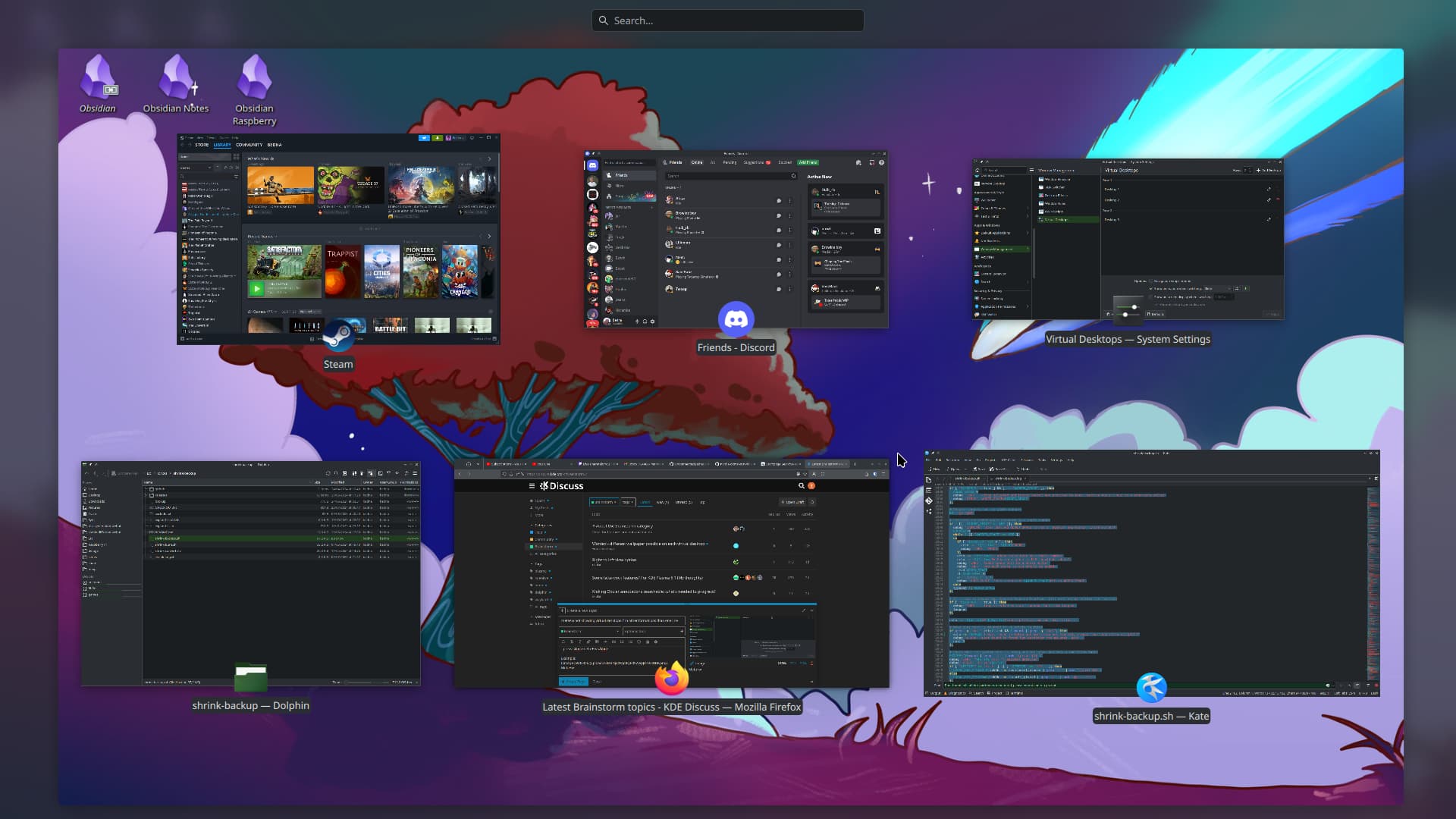This screenshot has height=819, width=1456.
Task: Click the 'Steam' window caption label
Action: pos(338,364)
